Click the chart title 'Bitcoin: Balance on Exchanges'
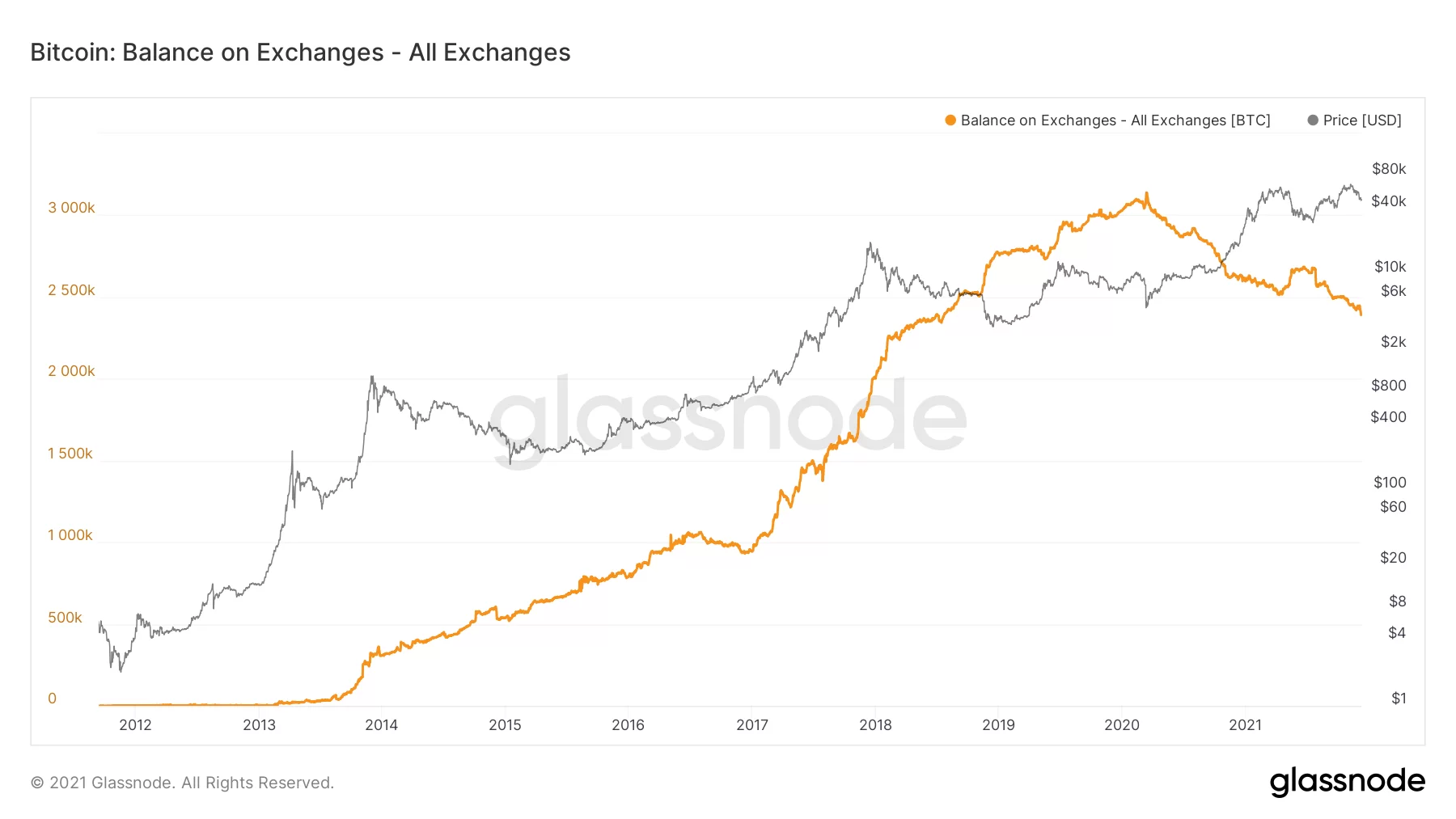Screen dimensions: 1456x819 pos(300,53)
